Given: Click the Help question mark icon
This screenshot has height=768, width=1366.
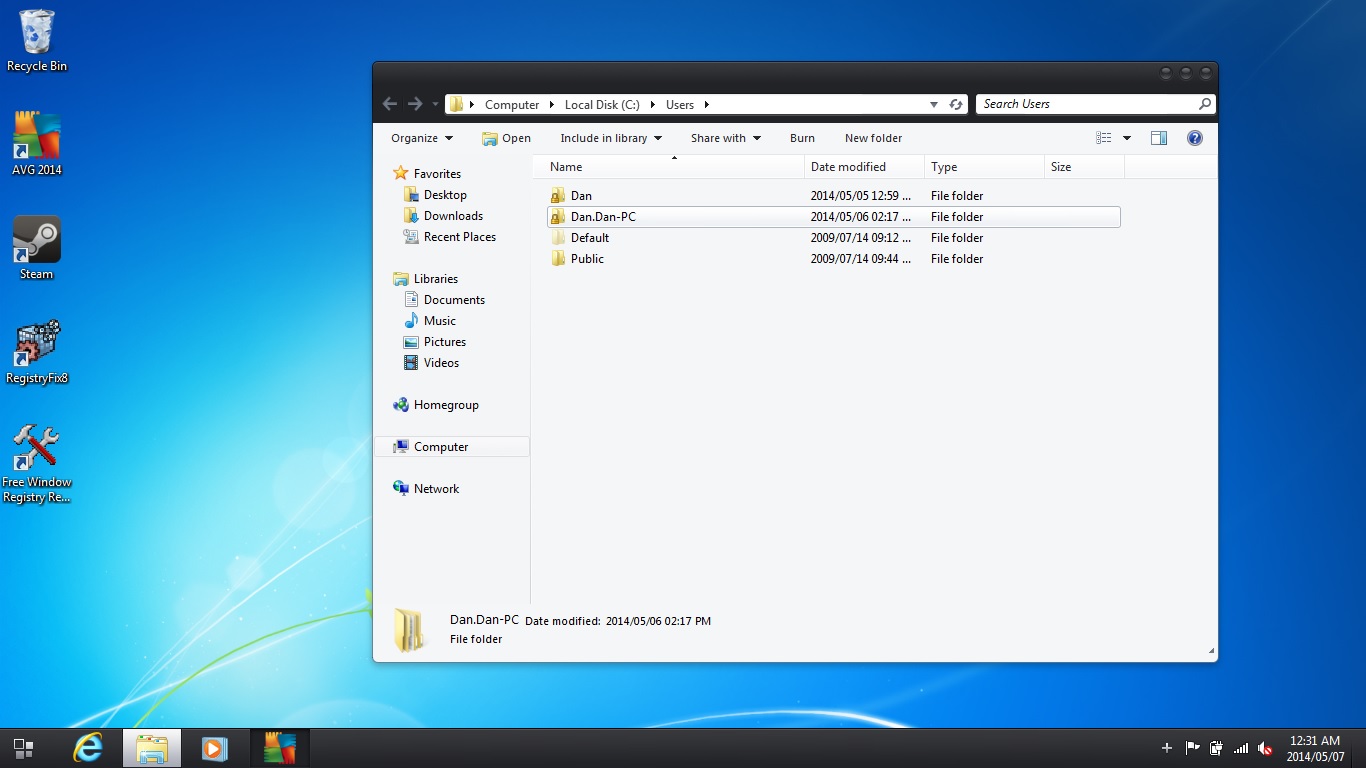Looking at the screenshot, I should click(x=1194, y=138).
